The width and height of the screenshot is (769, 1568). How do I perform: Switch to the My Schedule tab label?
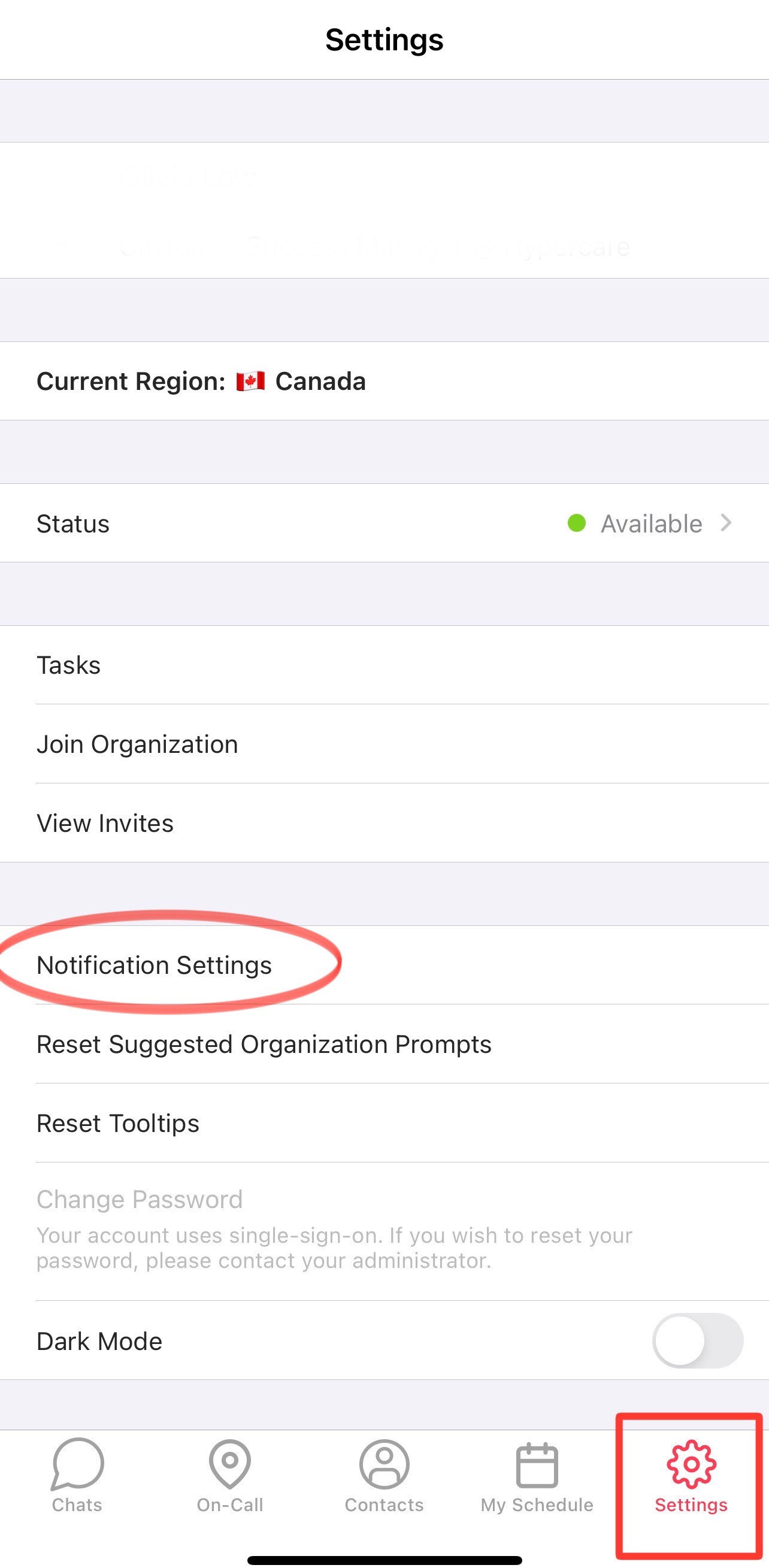537,1505
